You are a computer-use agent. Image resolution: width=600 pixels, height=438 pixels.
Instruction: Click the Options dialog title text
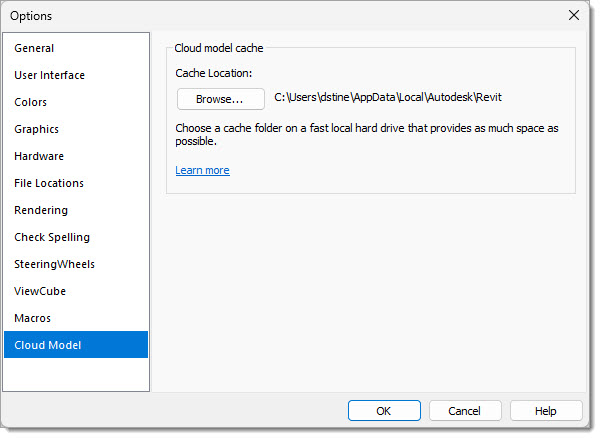[31, 16]
